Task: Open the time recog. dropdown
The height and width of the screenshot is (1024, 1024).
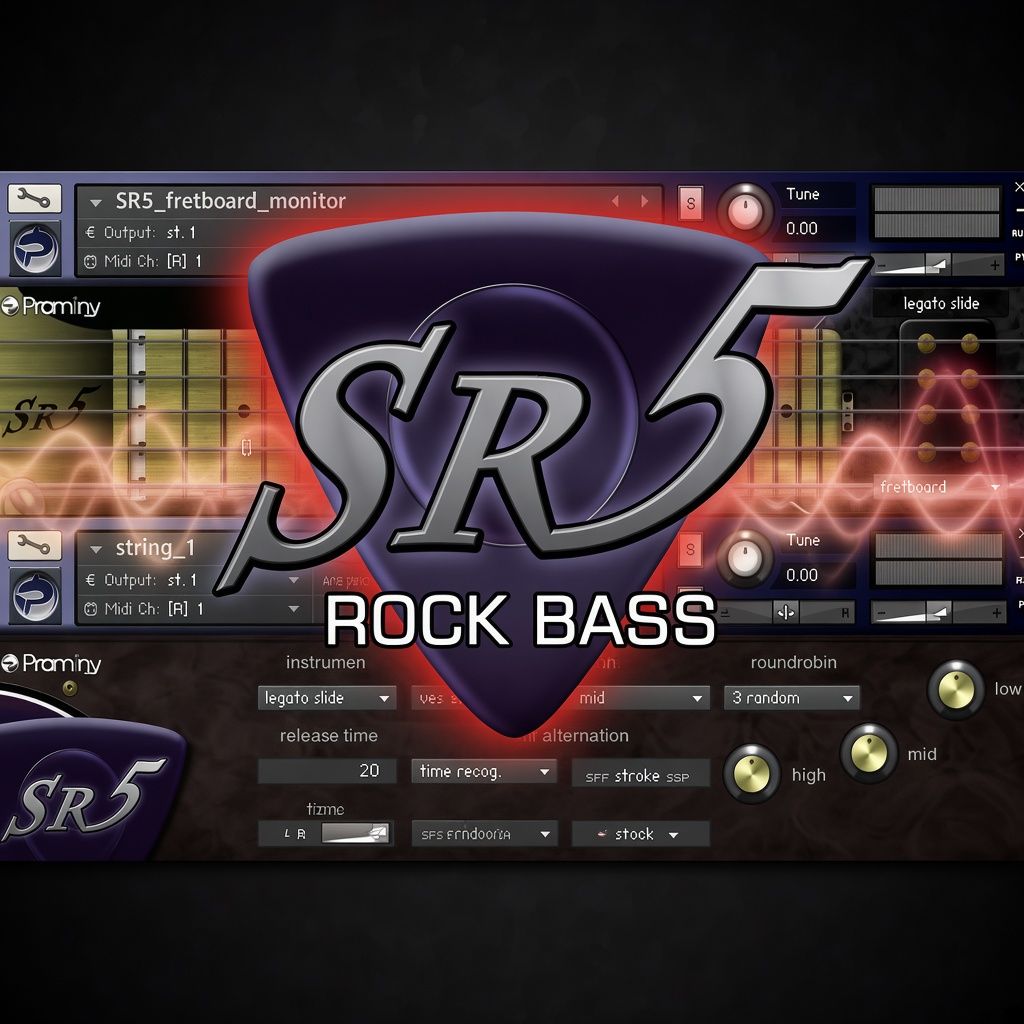Action: point(484,771)
